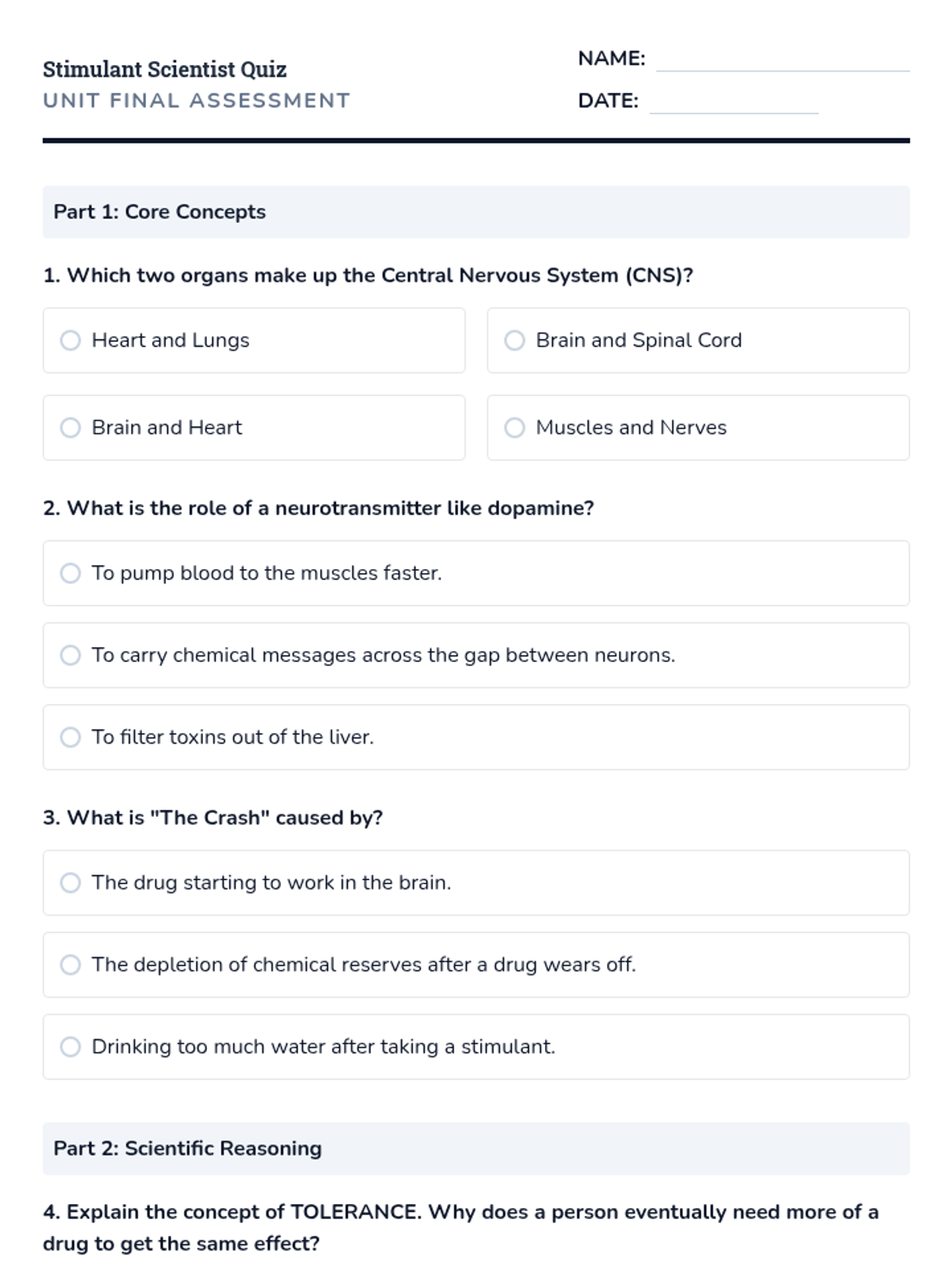
Task: Click question 1 about the Central Nervous System
Action: [x=368, y=275]
